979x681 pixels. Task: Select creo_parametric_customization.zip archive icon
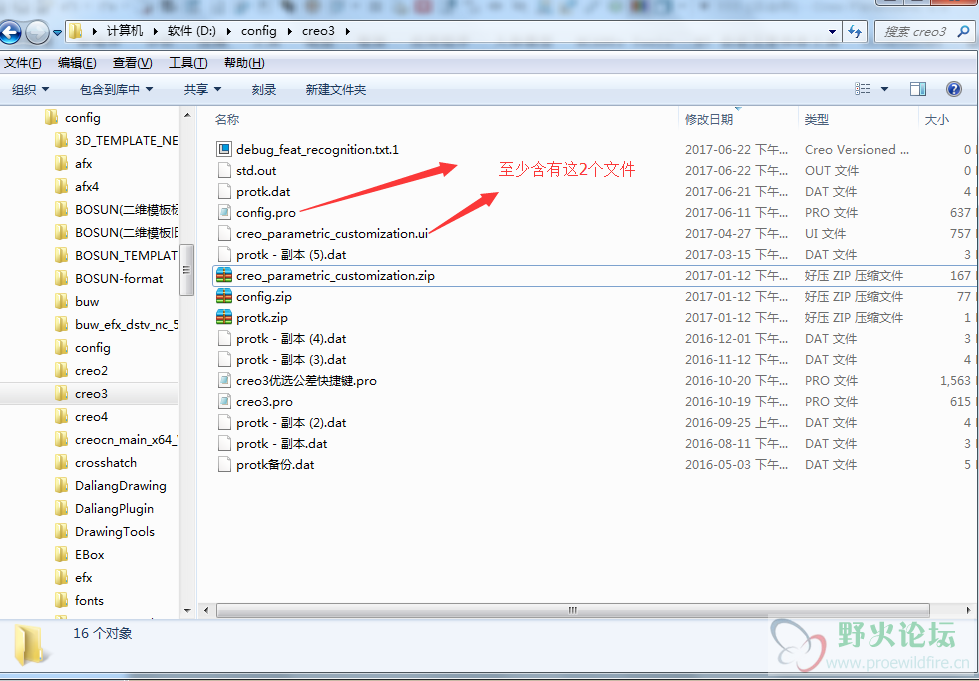[x=224, y=275]
